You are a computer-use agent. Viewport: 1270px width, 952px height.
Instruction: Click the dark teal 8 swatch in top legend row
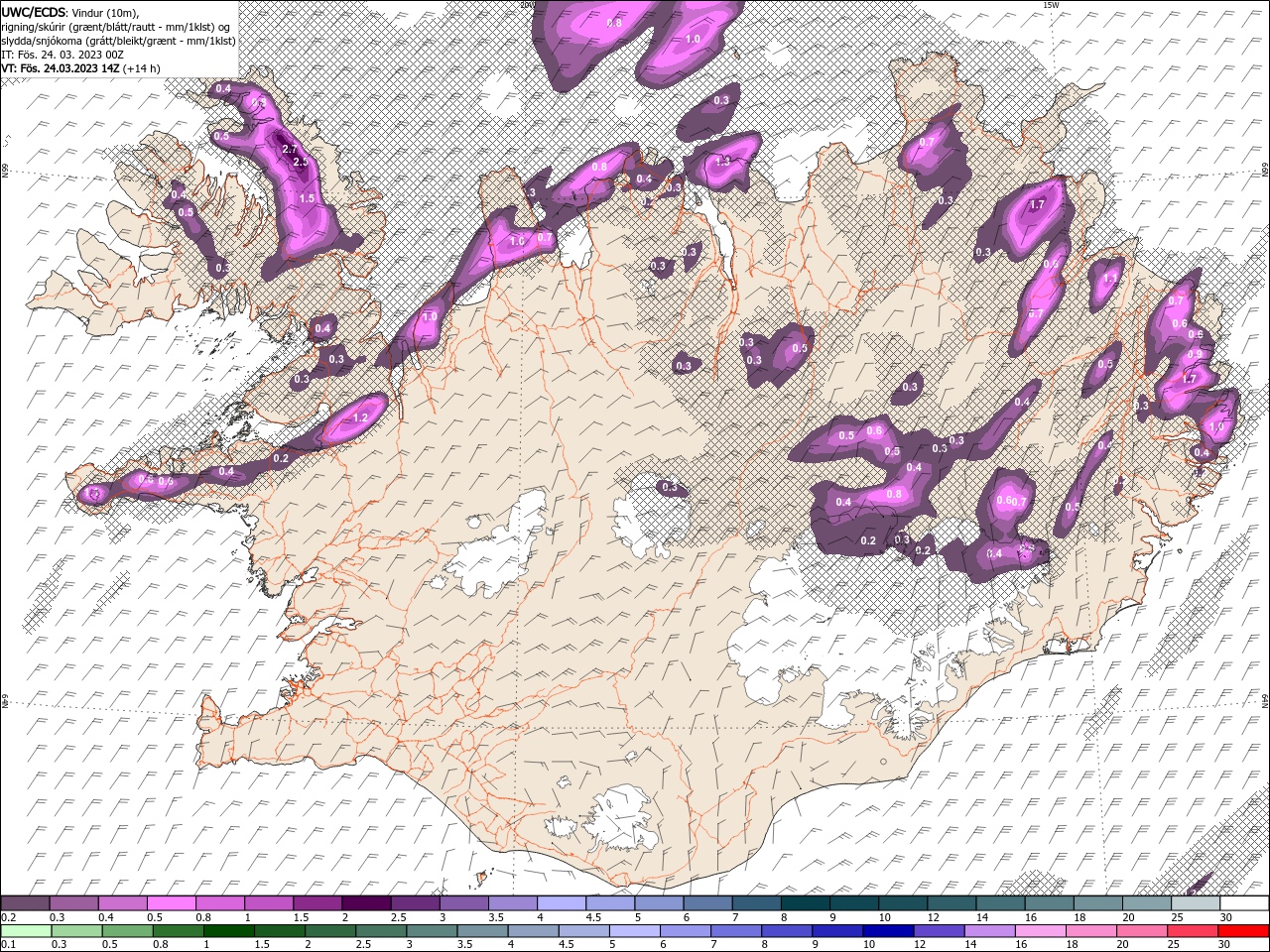(805, 903)
